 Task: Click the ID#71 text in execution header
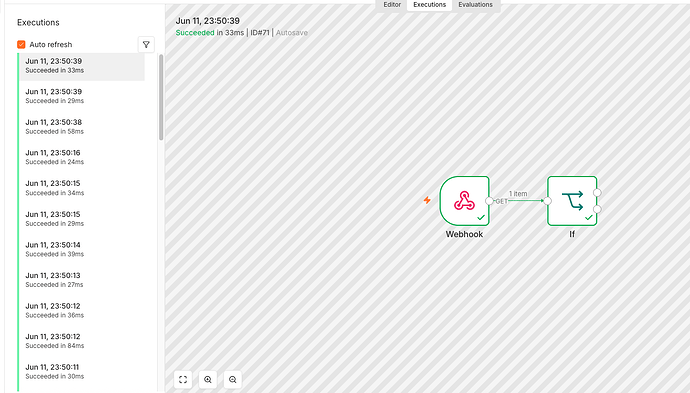(x=260, y=33)
